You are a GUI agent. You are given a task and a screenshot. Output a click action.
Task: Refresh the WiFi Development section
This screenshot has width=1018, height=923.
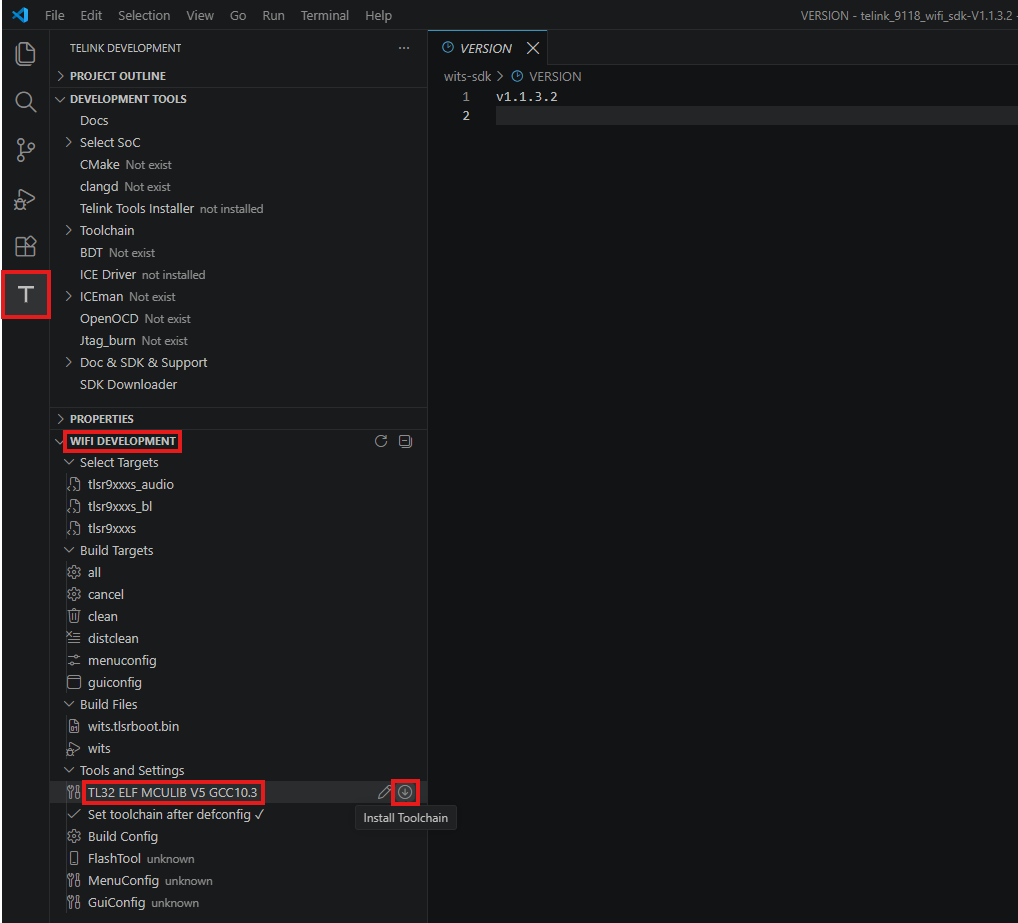381,441
